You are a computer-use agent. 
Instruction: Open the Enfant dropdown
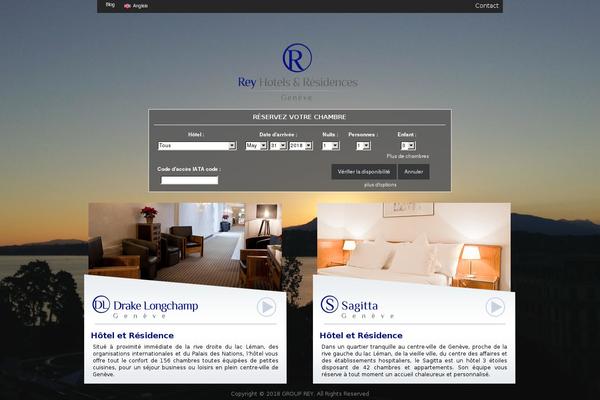pos(408,146)
